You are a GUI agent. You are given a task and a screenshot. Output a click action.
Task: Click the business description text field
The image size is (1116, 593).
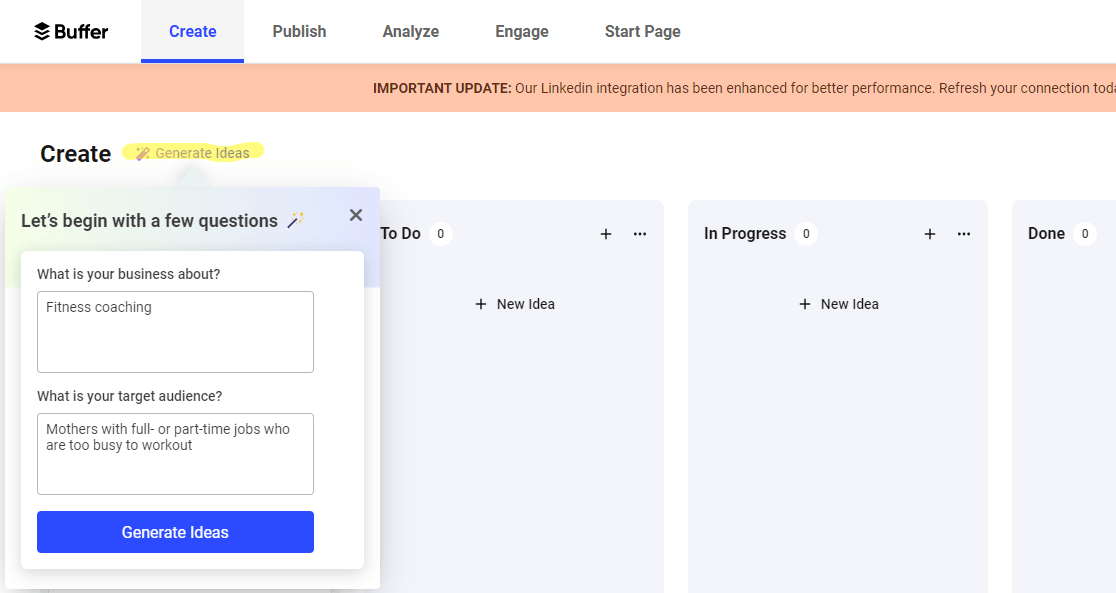click(x=175, y=330)
